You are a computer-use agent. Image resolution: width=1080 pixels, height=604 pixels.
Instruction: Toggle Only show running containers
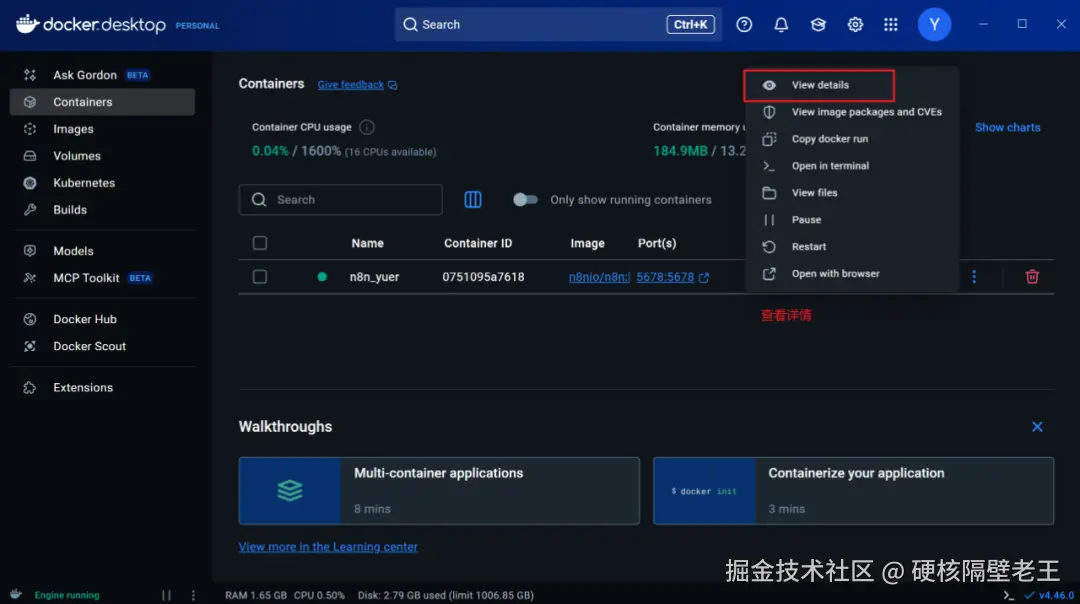click(525, 200)
